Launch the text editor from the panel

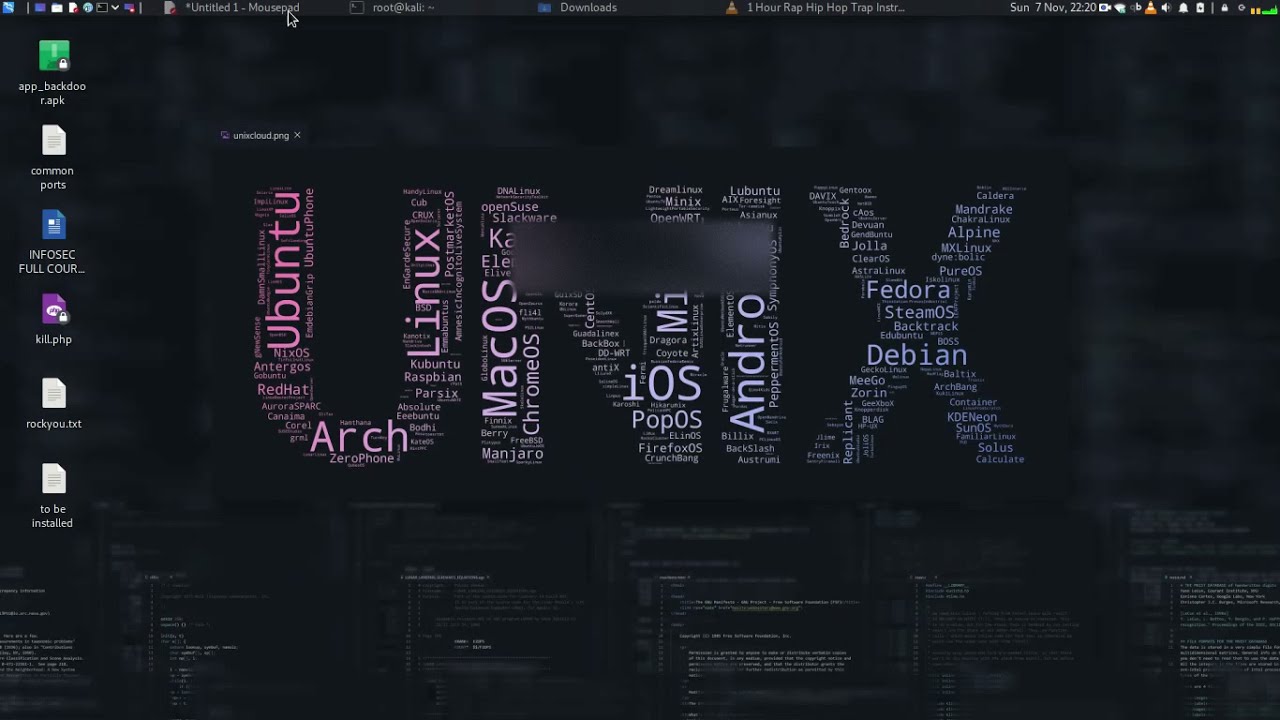(74, 7)
